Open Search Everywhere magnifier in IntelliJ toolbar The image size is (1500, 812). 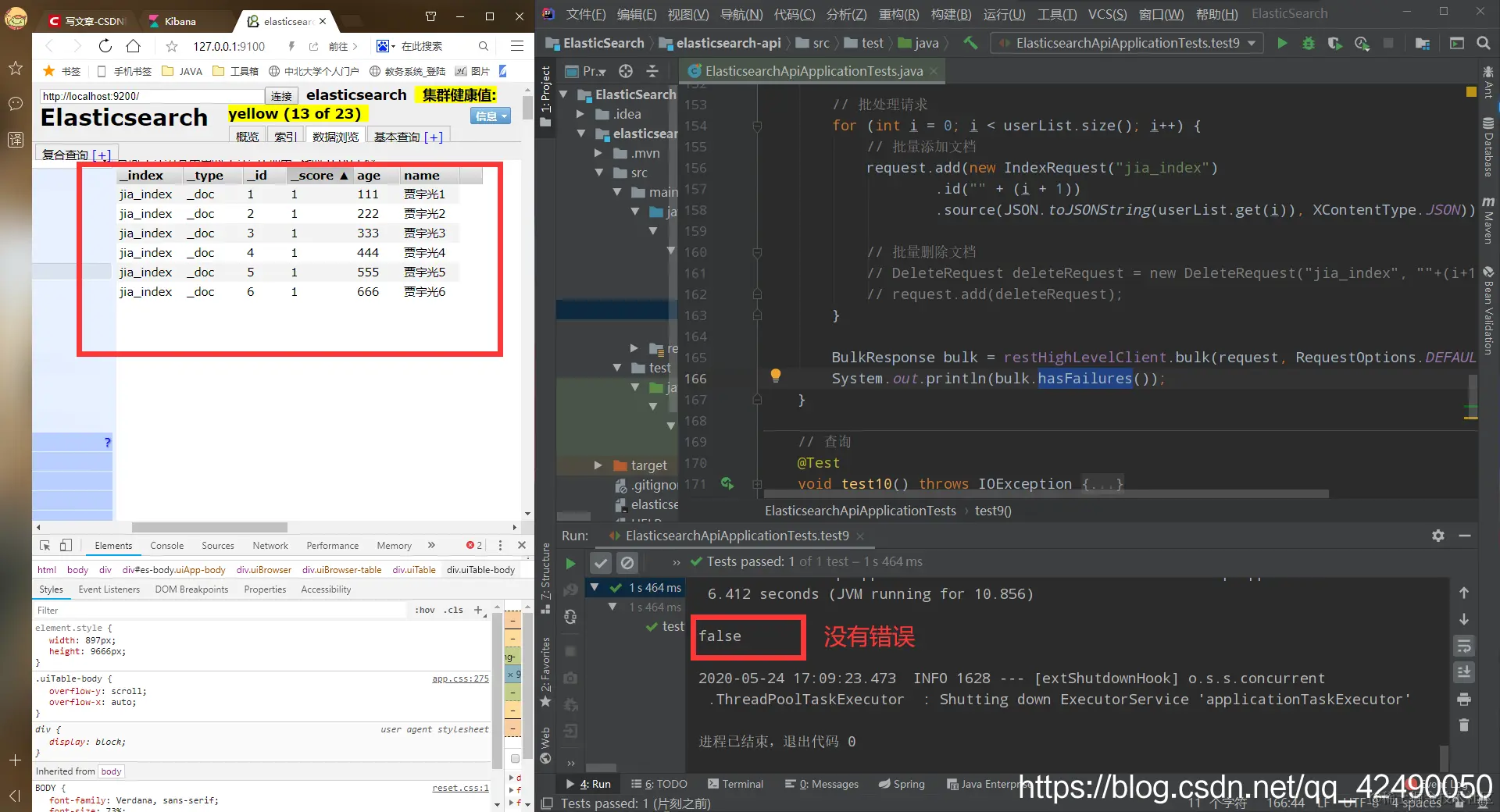pyautogui.click(x=1483, y=44)
